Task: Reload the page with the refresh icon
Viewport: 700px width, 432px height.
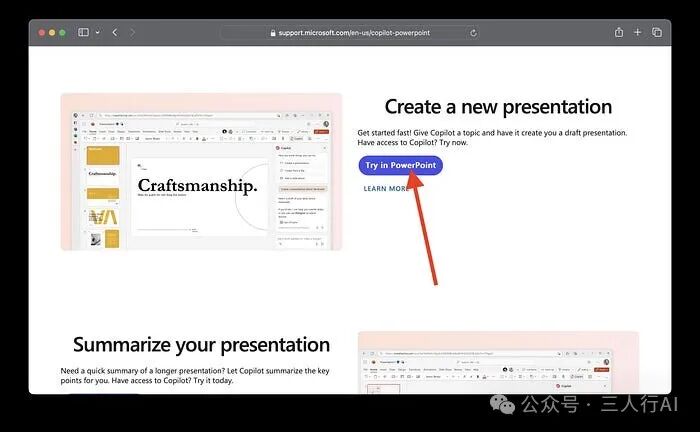Action: (473, 33)
